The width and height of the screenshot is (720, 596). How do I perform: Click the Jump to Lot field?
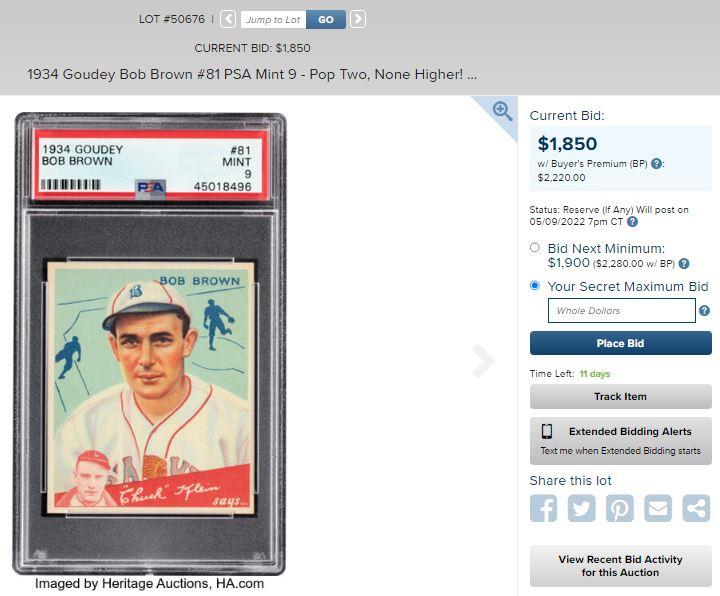(273, 20)
